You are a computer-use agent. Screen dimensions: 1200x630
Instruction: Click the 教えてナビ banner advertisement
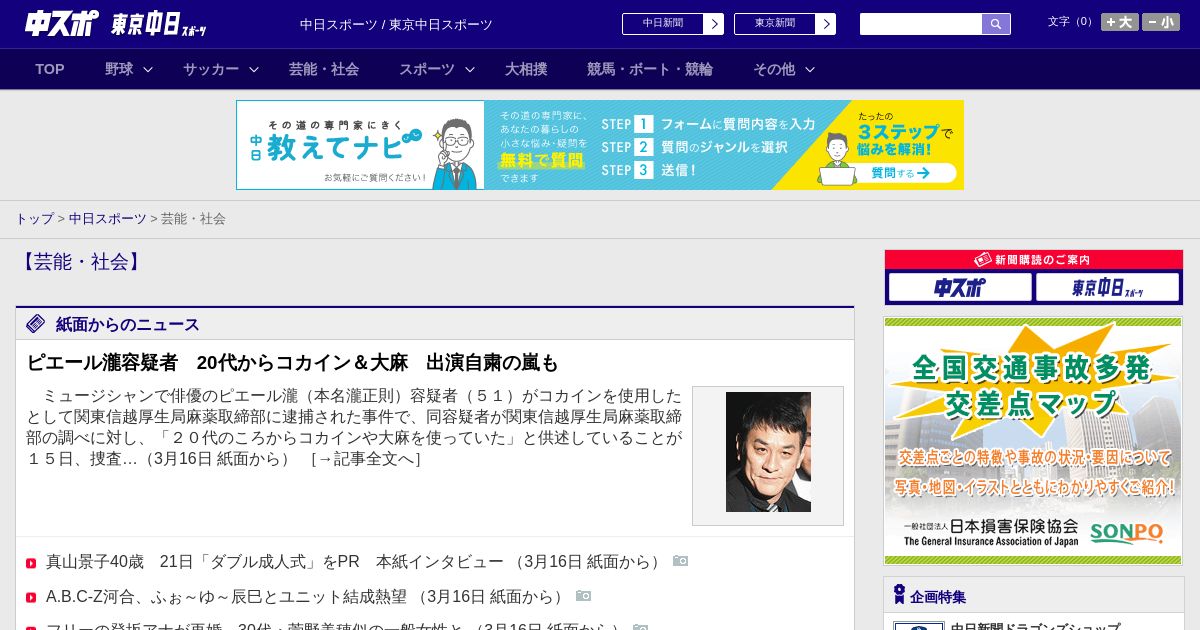click(600, 145)
